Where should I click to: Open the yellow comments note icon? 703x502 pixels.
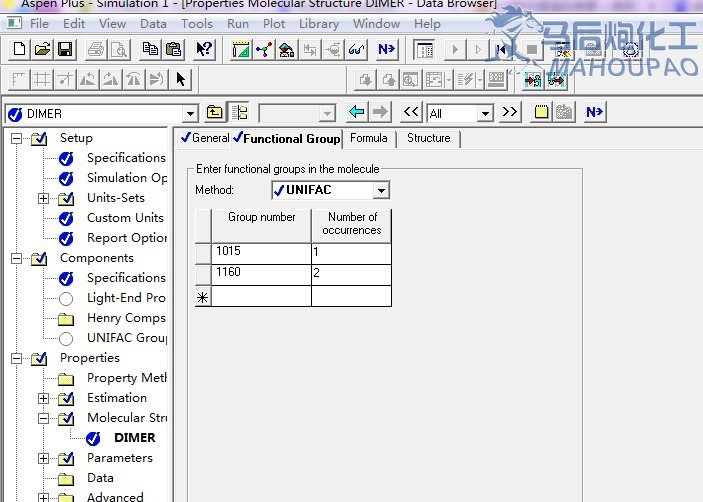click(541, 112)
